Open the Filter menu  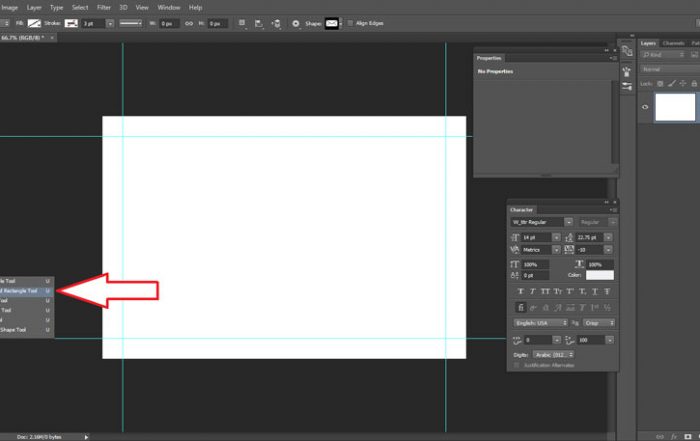(x=104, y=8)
